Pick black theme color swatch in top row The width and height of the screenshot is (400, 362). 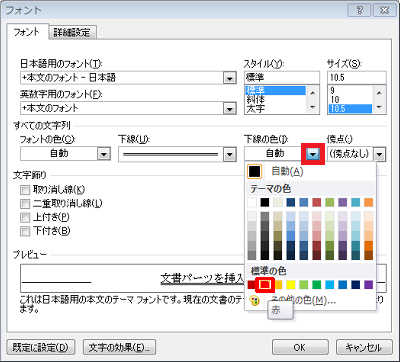point(265,202)
